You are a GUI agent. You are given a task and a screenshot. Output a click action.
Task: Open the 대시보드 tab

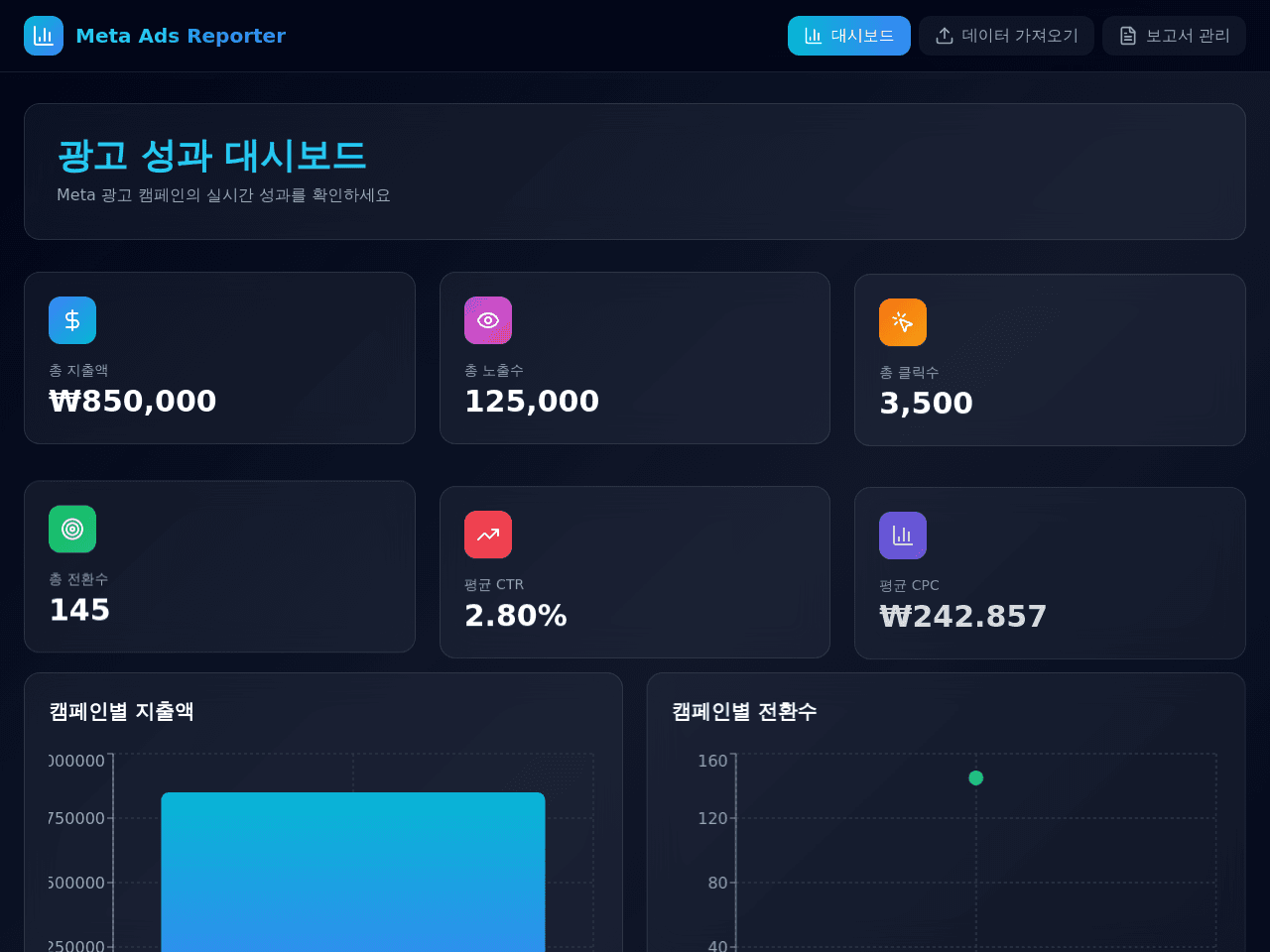coord(849,36)
